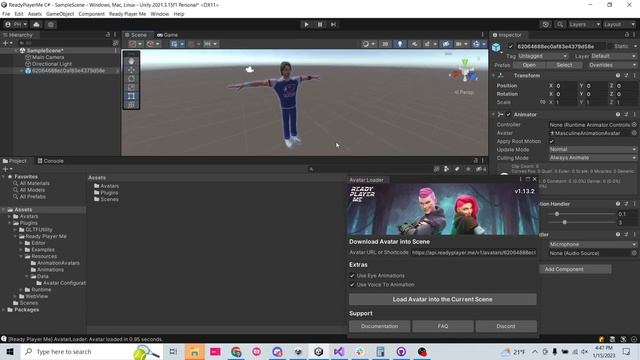Select Main Camera in Hierarchy
This screenshot has height=360, width=640.
[x=48, y=57]
